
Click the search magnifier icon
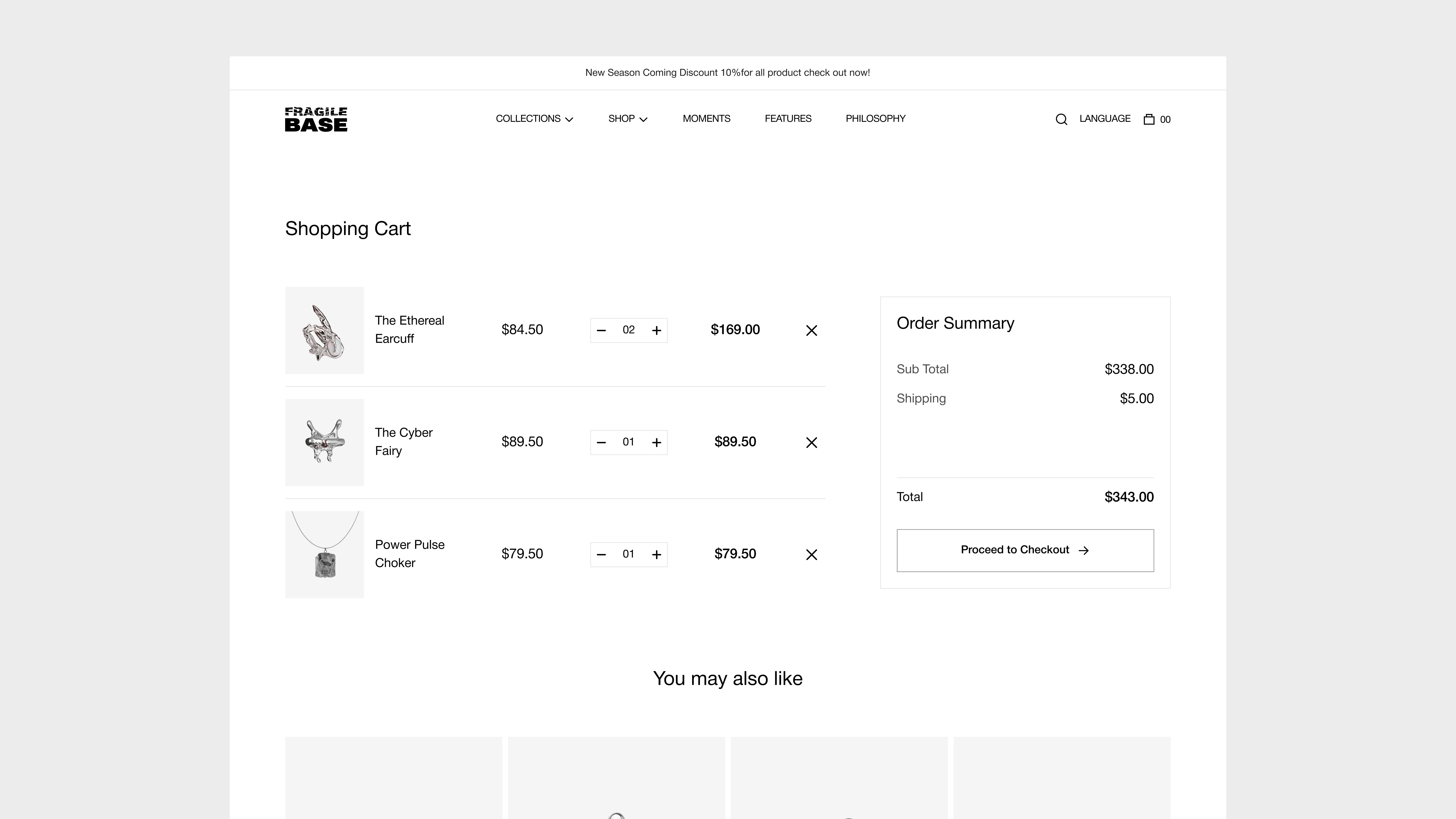tap(1061, 119)
